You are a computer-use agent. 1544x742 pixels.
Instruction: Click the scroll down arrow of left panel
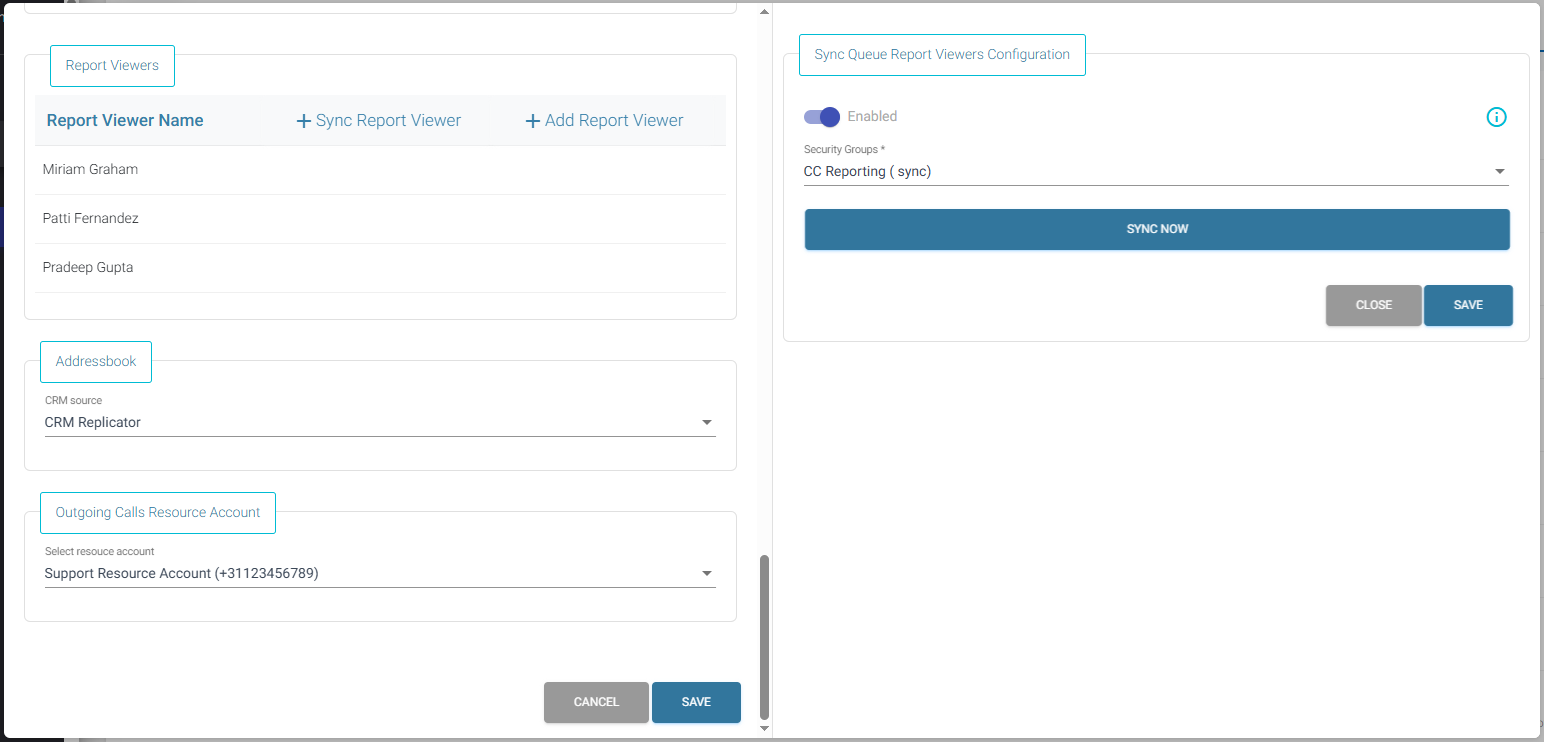765,728
